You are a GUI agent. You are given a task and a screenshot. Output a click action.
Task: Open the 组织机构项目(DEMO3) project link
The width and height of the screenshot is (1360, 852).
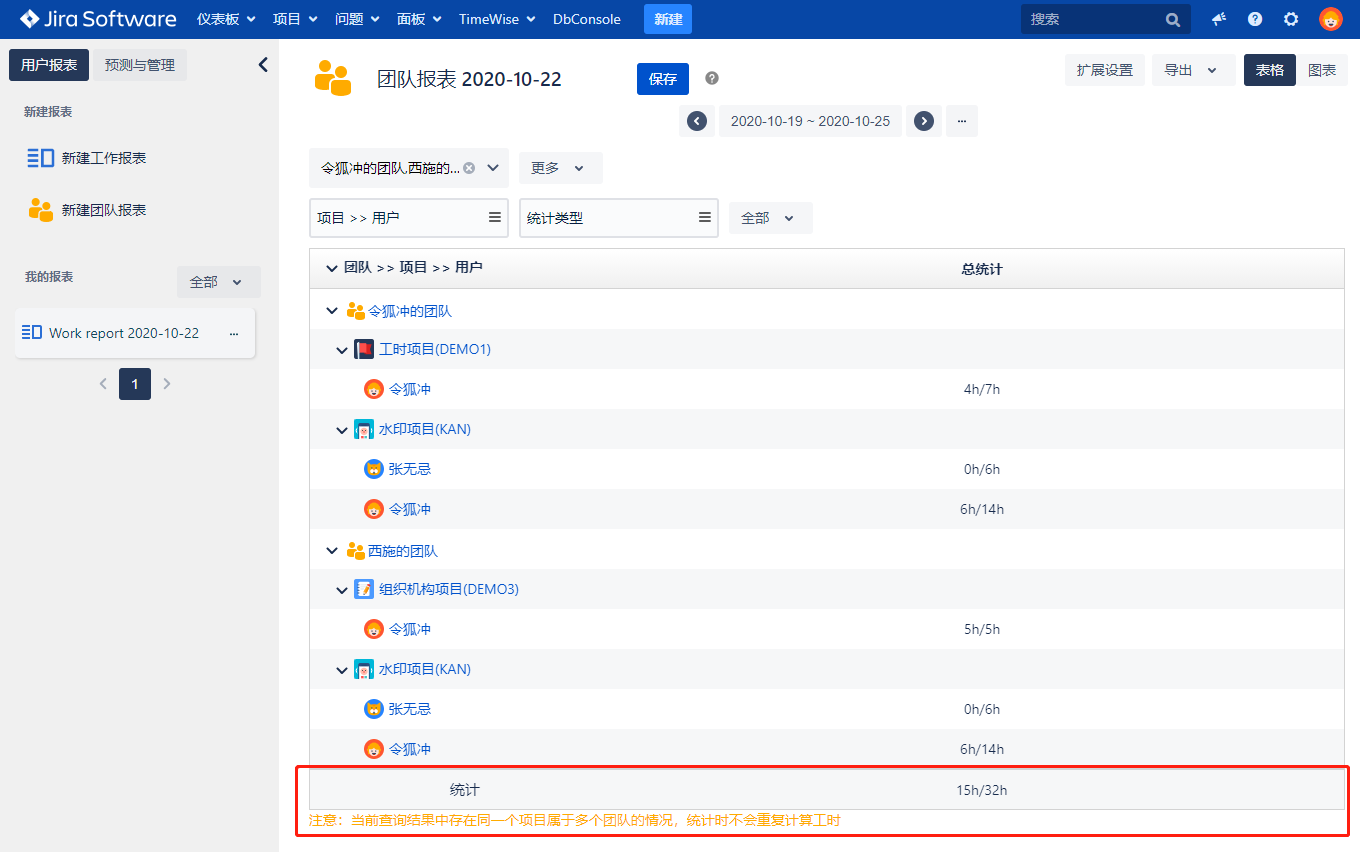point(448,589)
